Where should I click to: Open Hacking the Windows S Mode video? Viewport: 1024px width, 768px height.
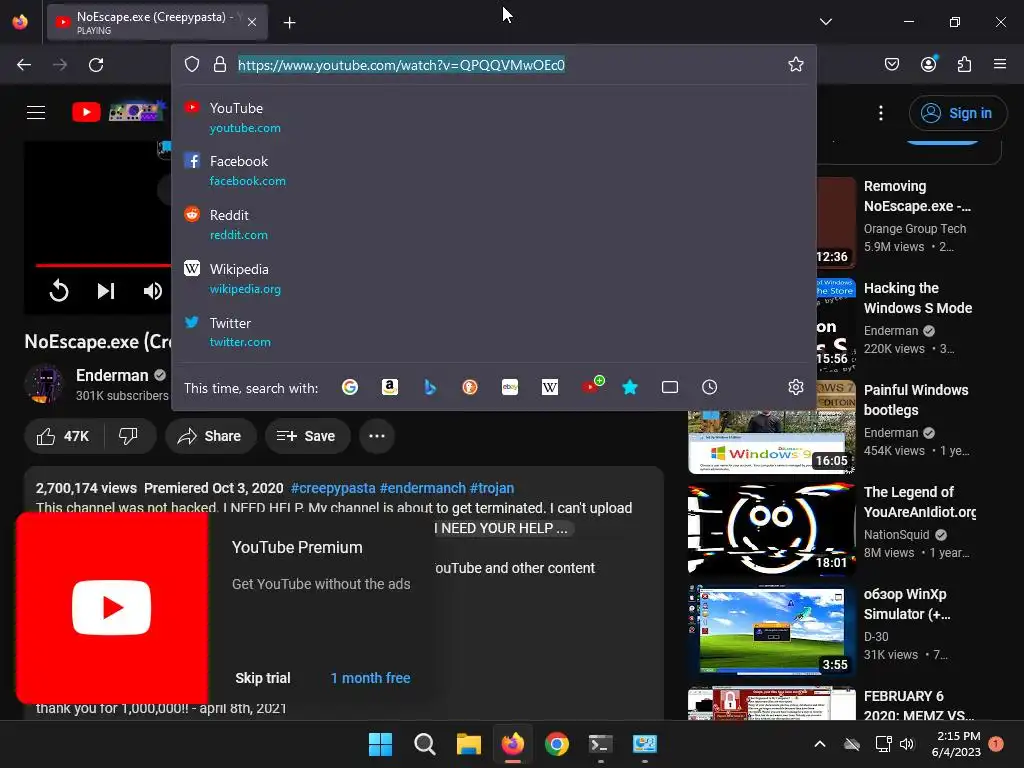pyautogui.click(x=918, y=298)
